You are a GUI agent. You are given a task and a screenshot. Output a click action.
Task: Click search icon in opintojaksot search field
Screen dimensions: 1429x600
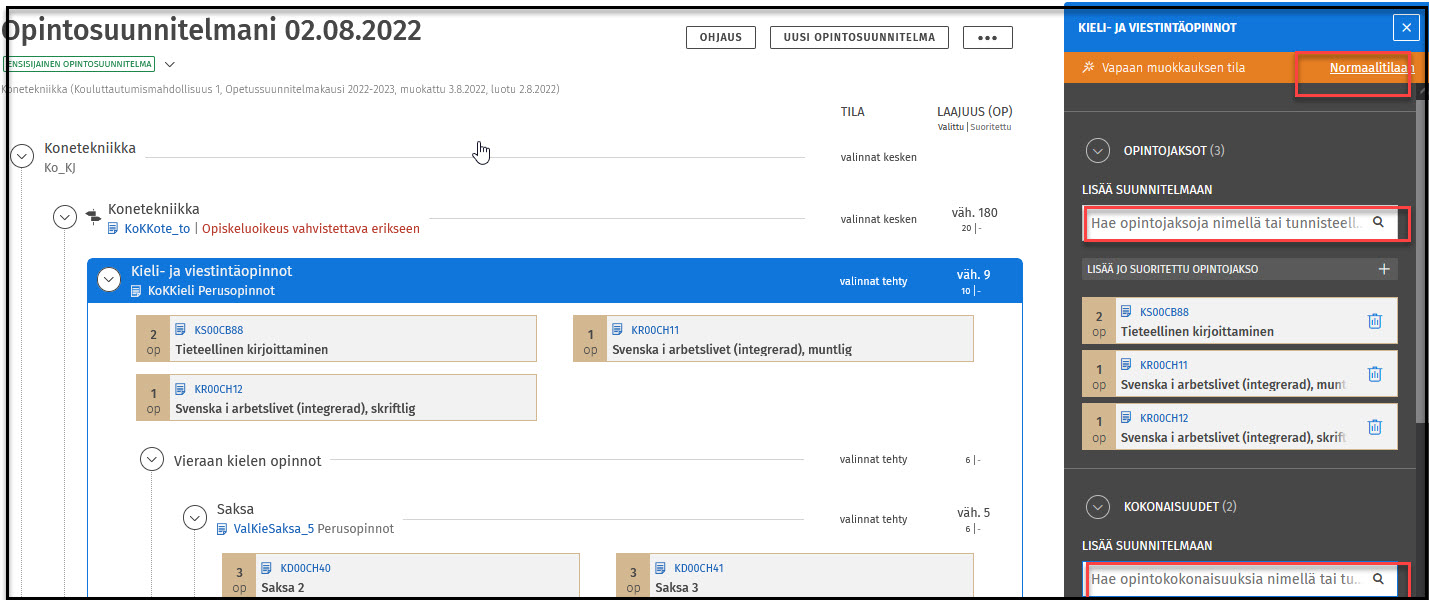[1379, 222]
